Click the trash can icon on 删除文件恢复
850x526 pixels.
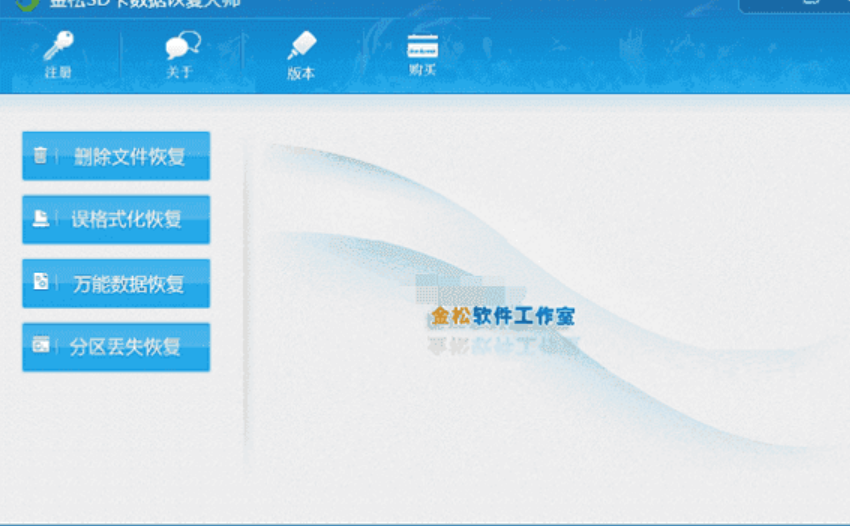point(41,156)
